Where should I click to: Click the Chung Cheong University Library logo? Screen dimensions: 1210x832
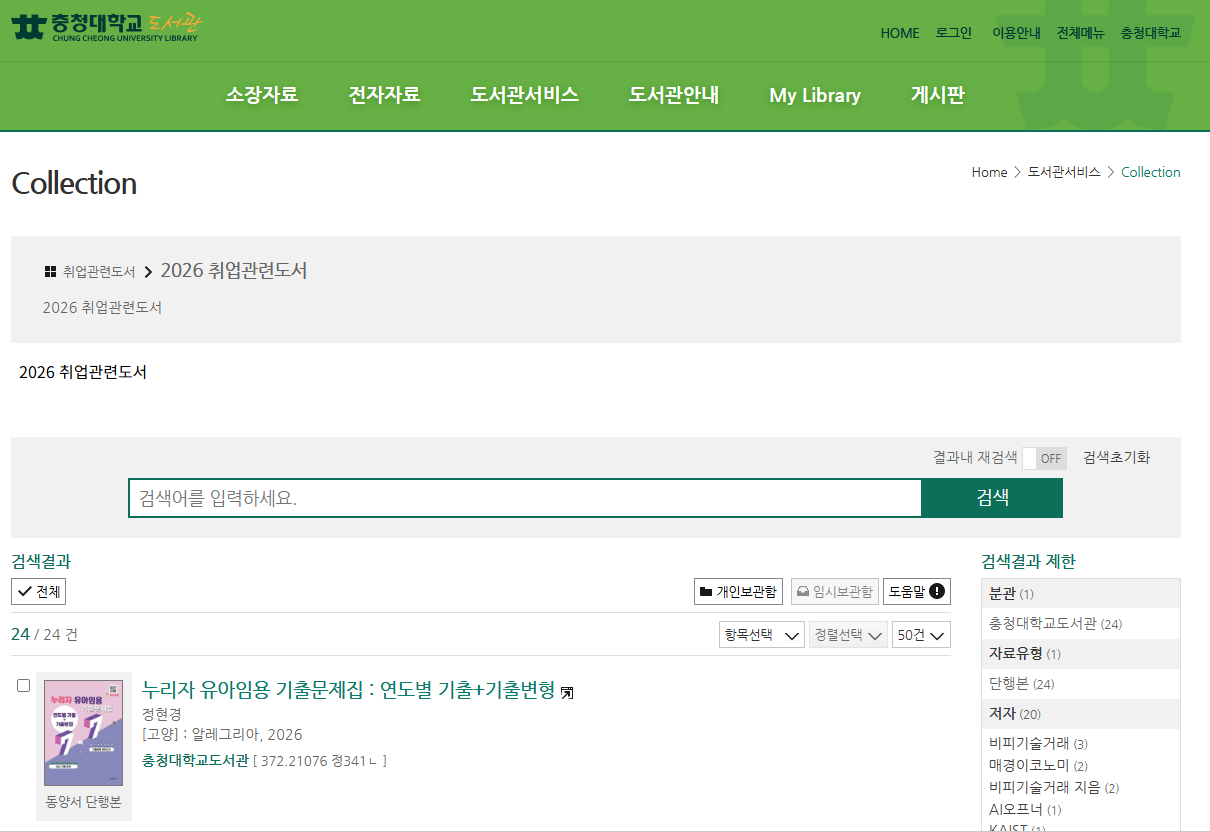(x=107, y=26)
